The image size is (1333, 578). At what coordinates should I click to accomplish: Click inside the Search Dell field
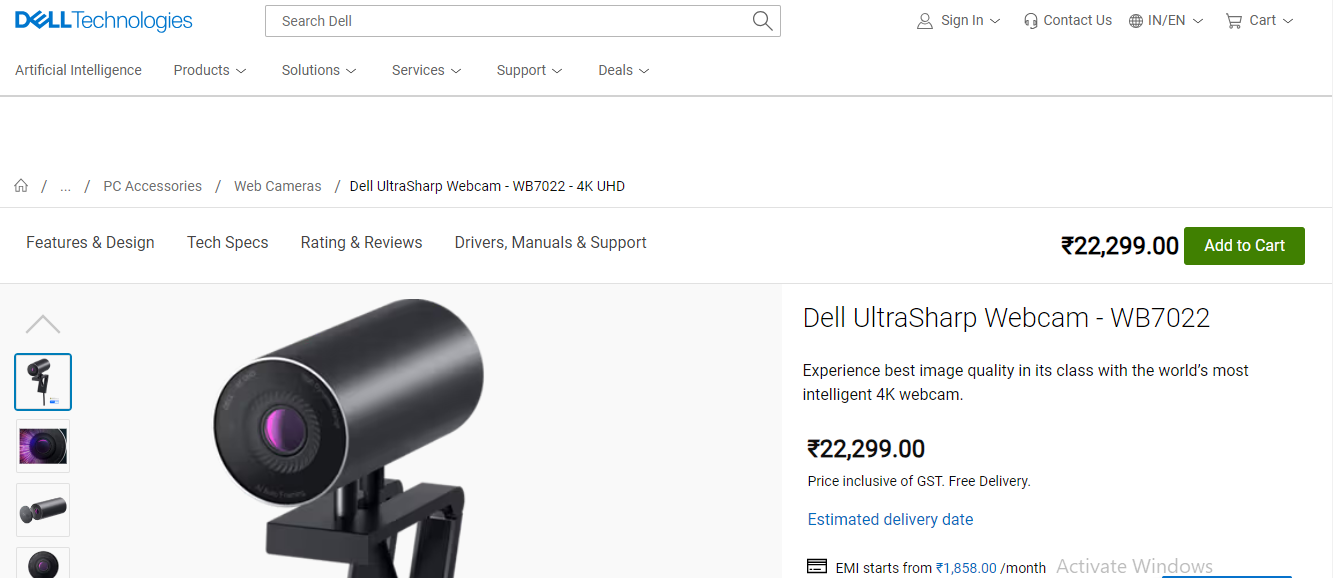pos(510,21)
